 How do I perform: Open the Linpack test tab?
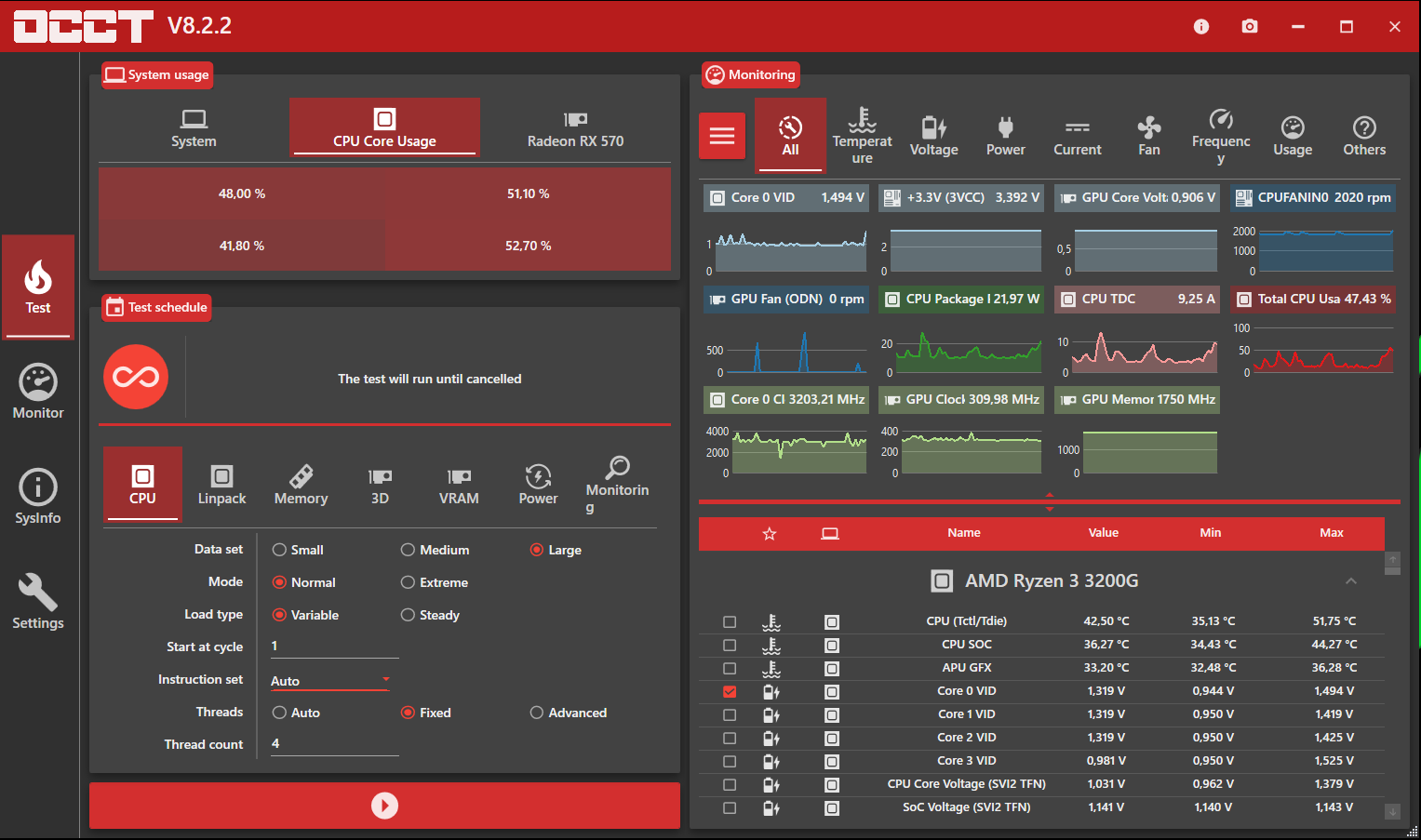(x=221, y=484)
